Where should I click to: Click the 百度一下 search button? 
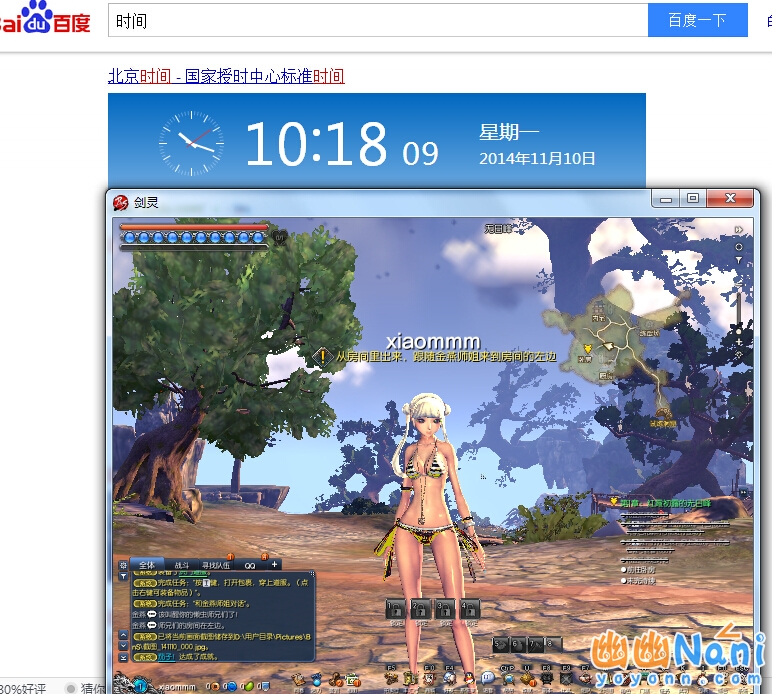(697, 20)
